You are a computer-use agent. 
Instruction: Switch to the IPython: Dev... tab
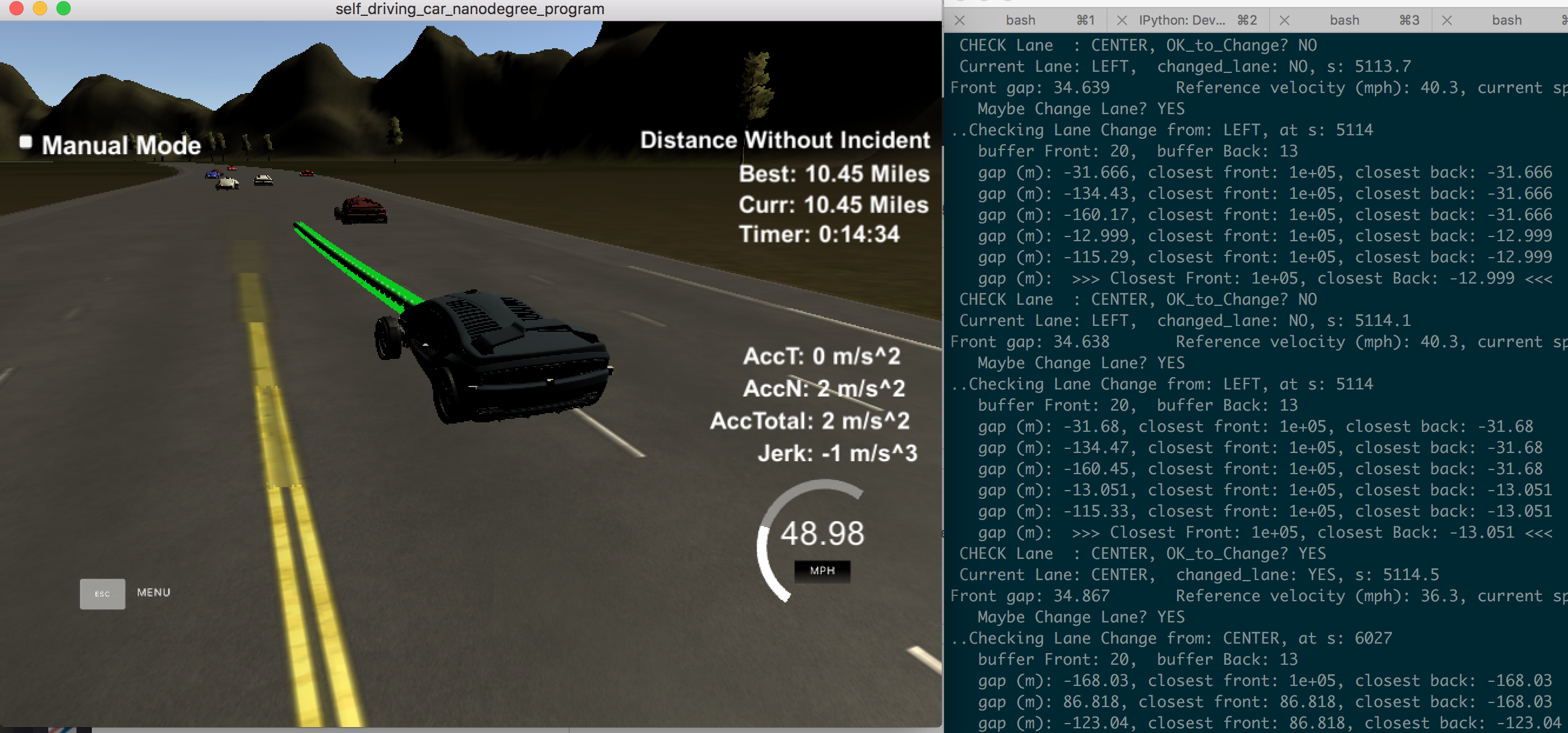1182,20
